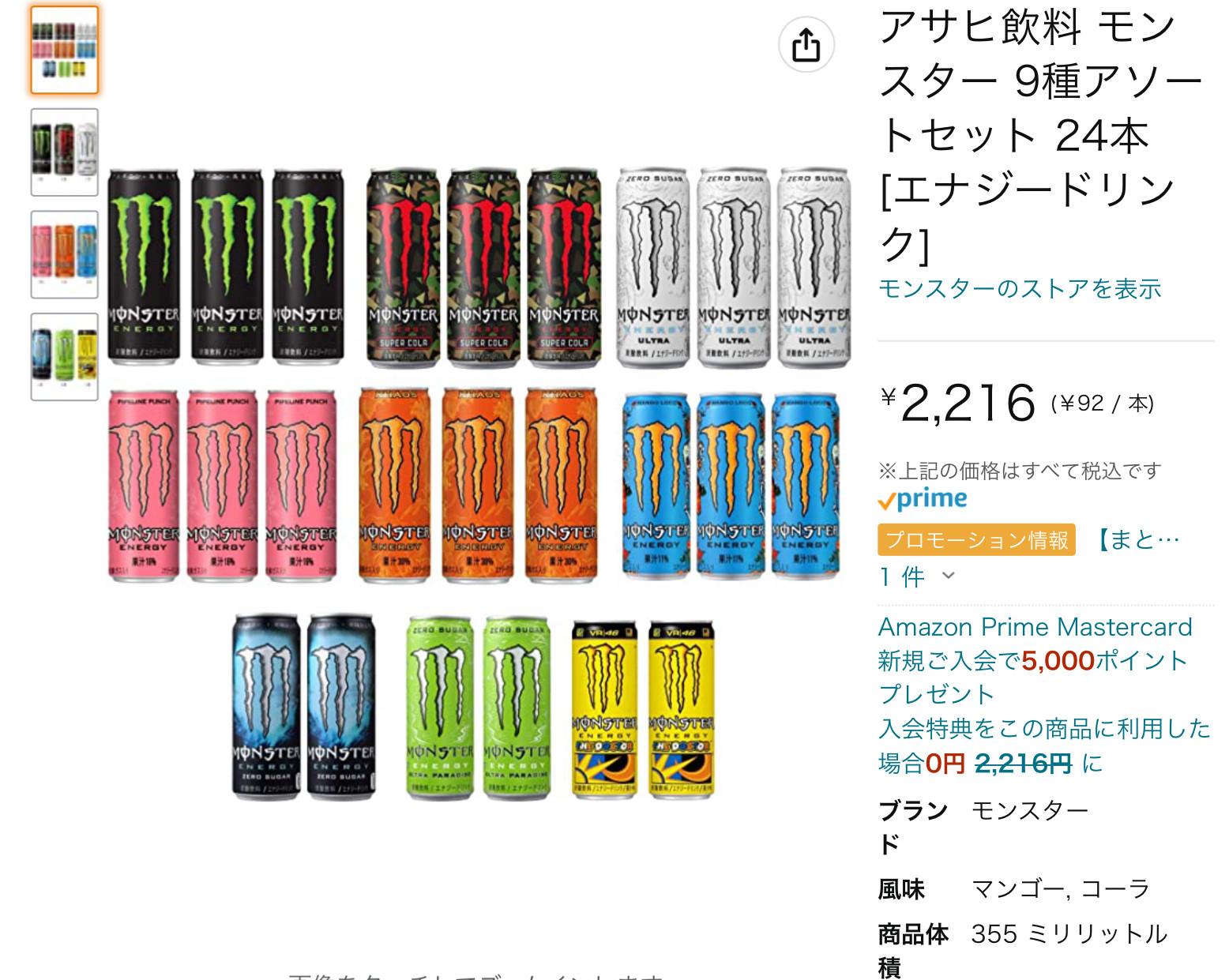Click the 5,000ポイント プレゼント text
1229x980 pixels.
1034,678
